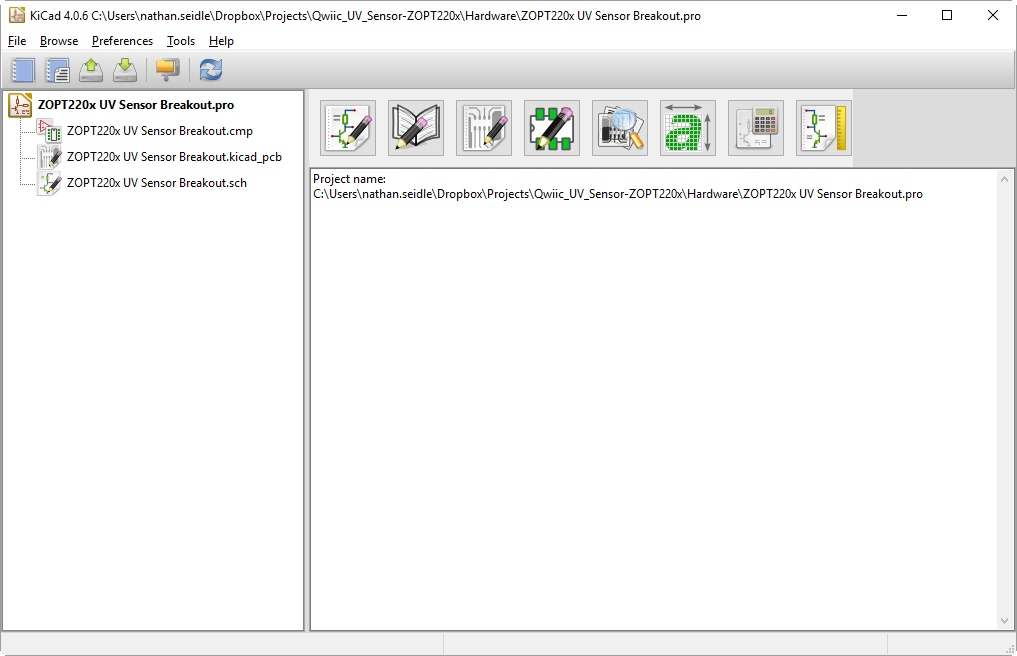Create a new project from template

point(57,70)
